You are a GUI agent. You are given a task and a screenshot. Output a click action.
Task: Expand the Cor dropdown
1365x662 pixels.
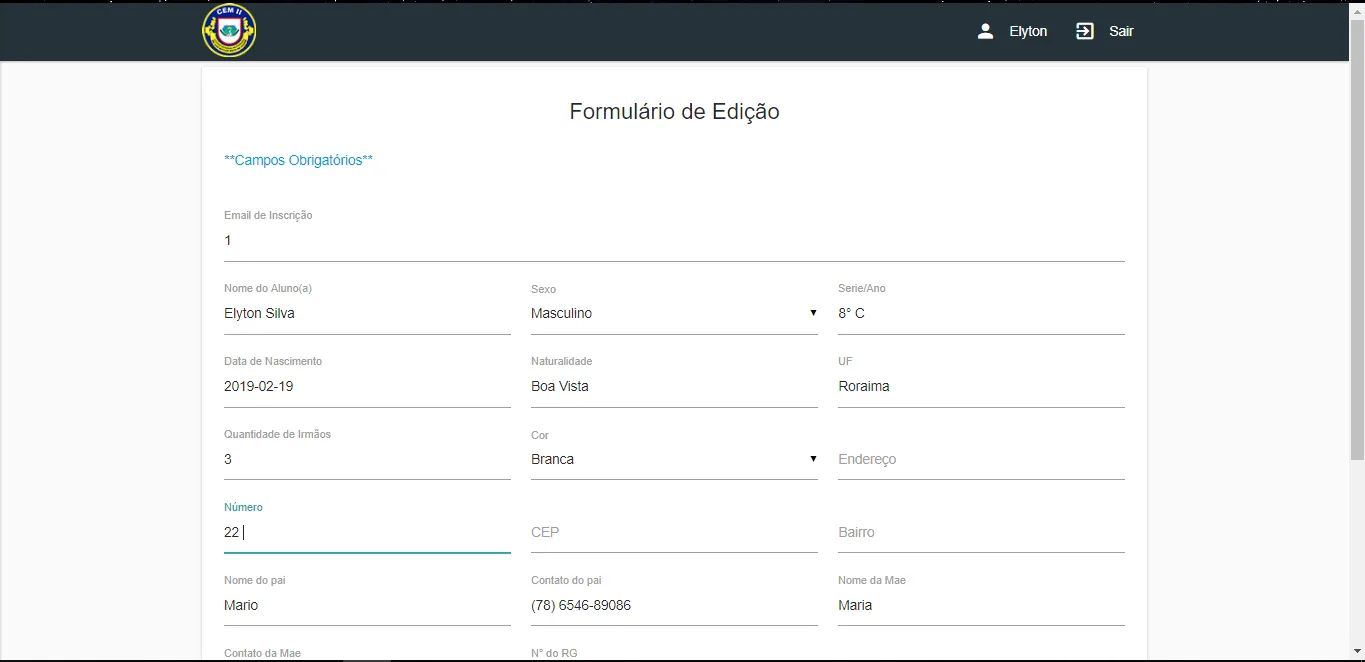tap(670, 460)
